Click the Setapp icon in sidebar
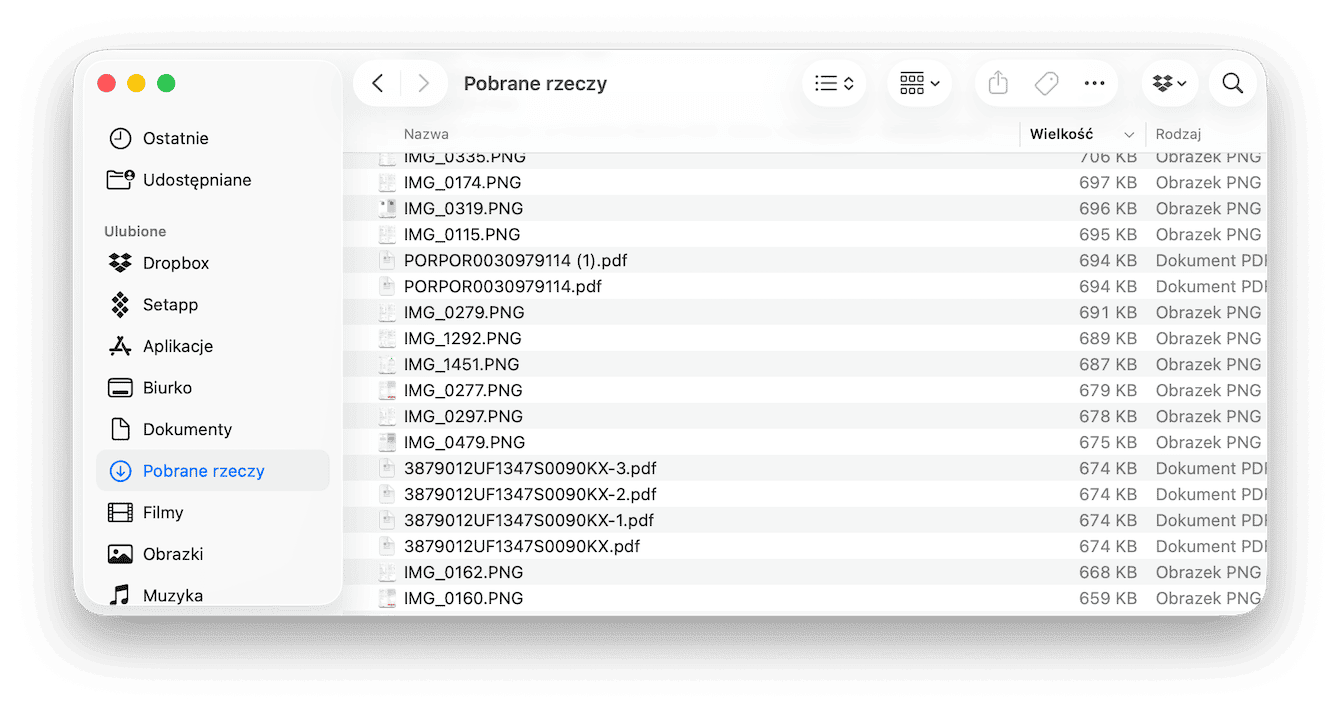Screen dimensions: 1340x712 [x=120, y=305]
